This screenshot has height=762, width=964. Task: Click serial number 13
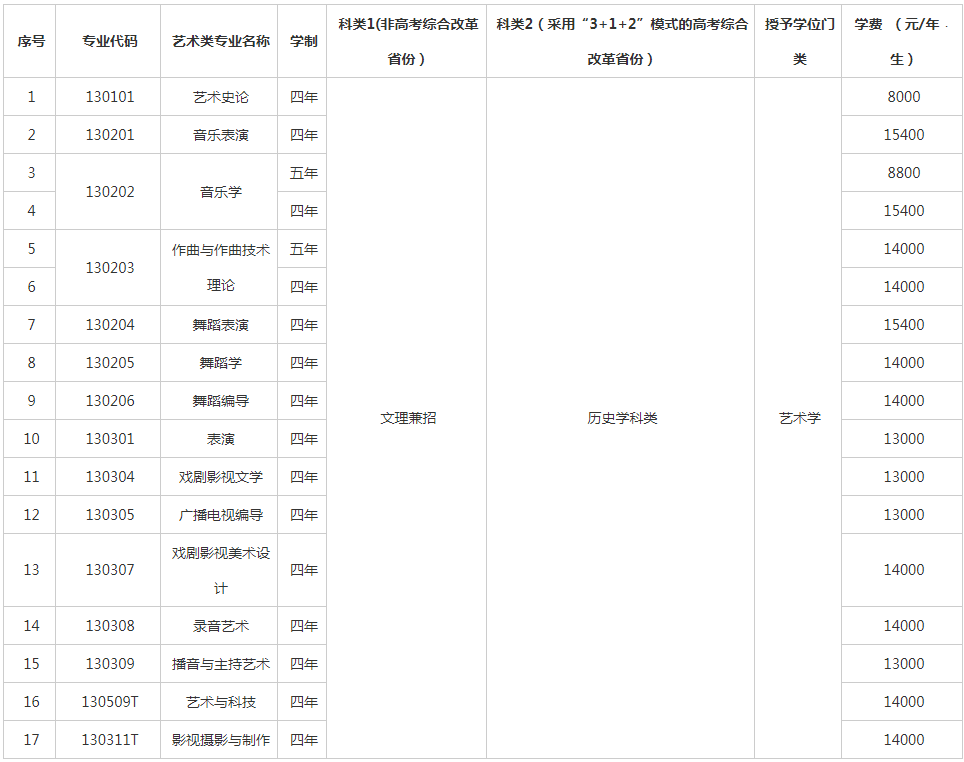pos(31,570)
